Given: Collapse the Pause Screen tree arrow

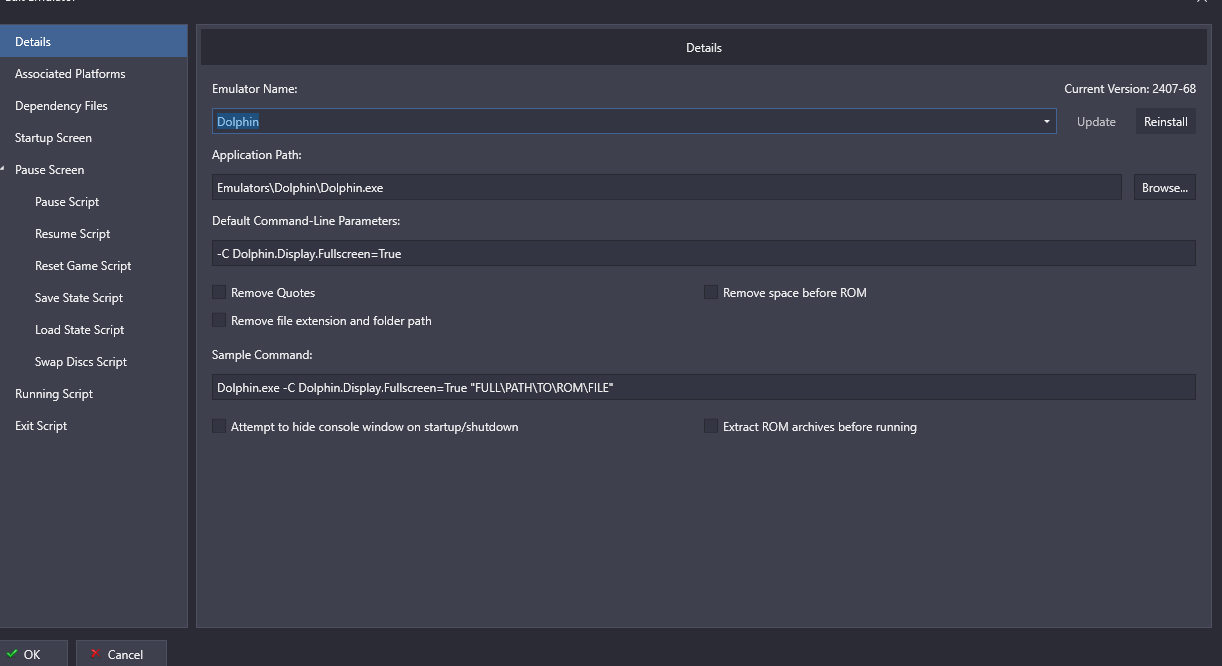Looking at the screenshot, I should (x=4, y=170).
